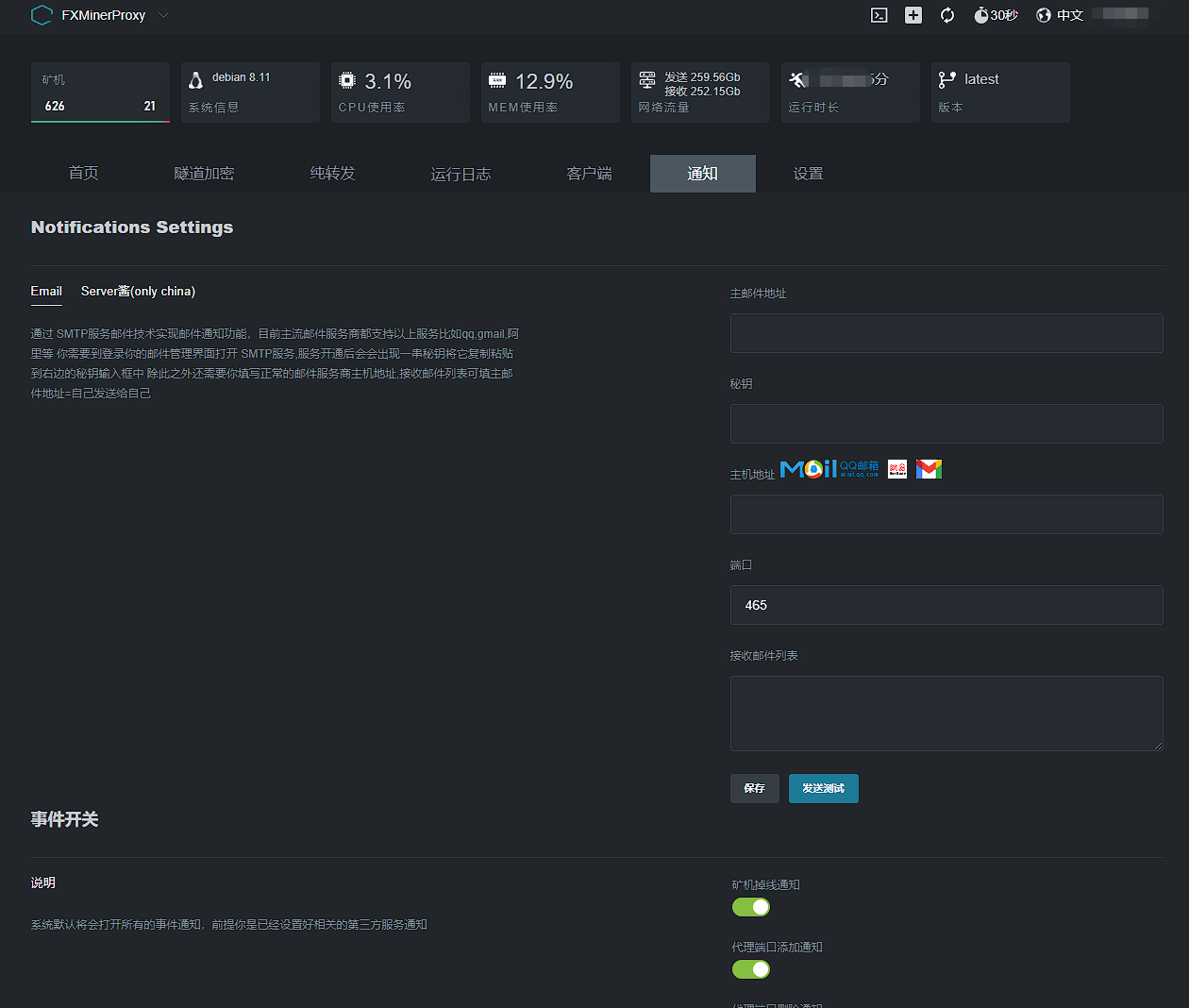1189x1008 pixels.
Task: Select the Email sub-tab
Action: click(46, 292)
